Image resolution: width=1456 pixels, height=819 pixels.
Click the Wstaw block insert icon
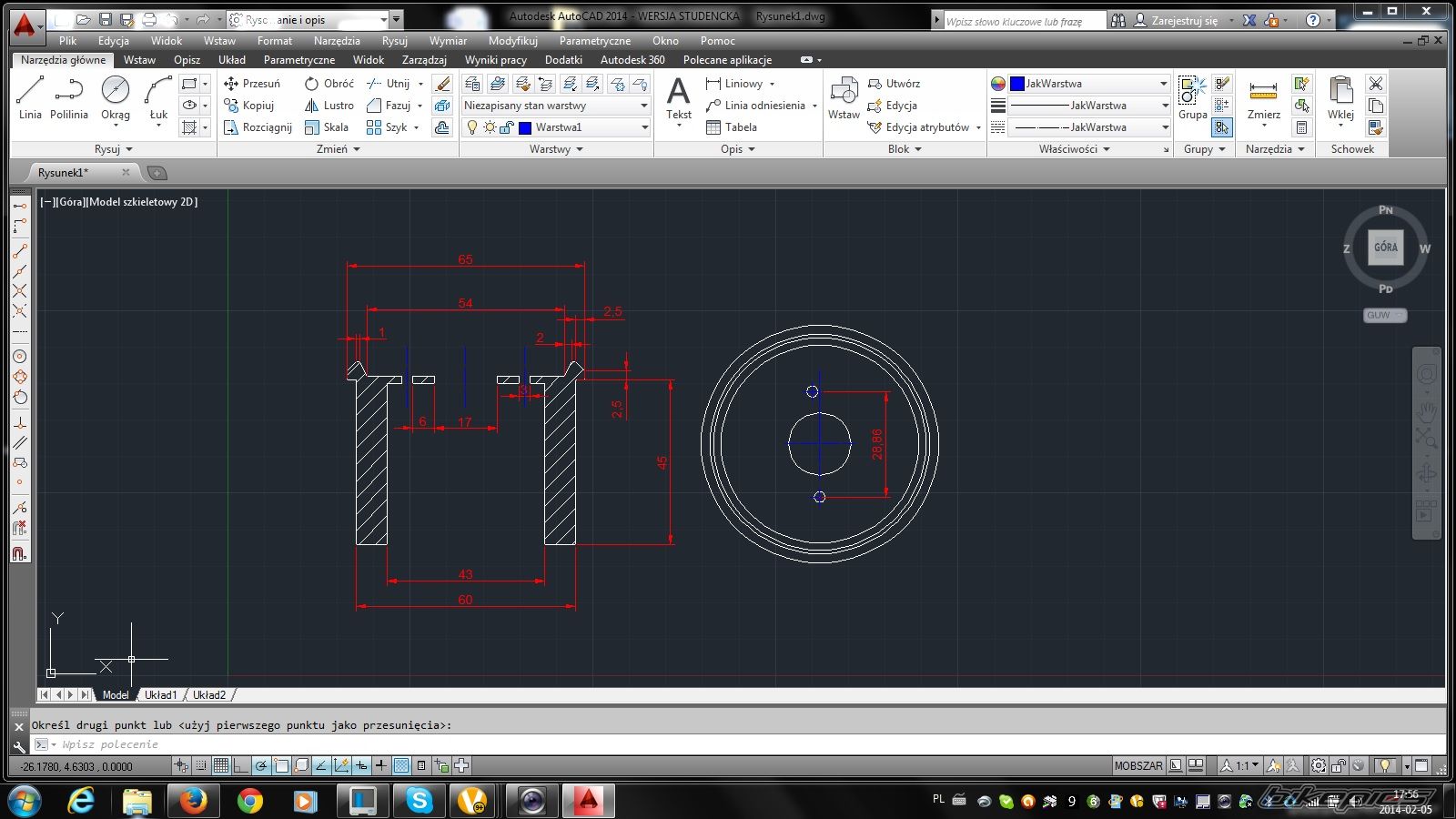click(844, 98)
